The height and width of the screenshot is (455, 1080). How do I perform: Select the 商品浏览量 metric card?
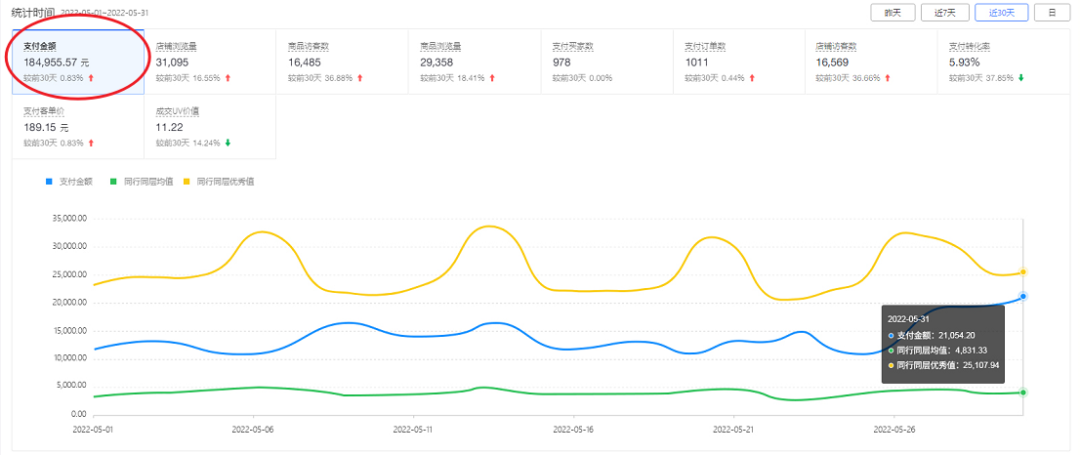(475, 61)
